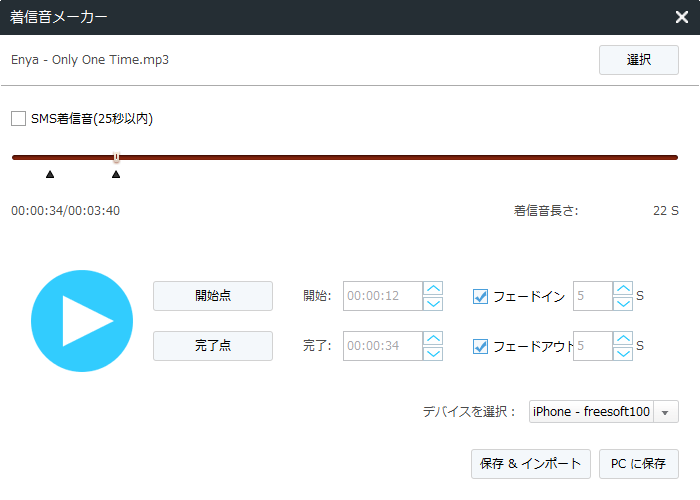
Task: Open the デバイスを選択 device dropdown
Action: tap(604, 412)
